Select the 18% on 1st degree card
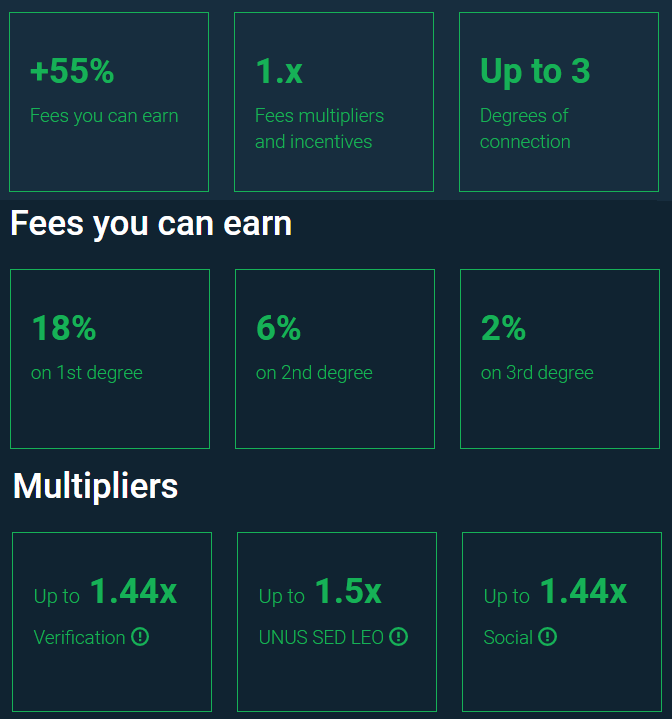This screenshot has height=719, width=672. (x=110, y=359)
